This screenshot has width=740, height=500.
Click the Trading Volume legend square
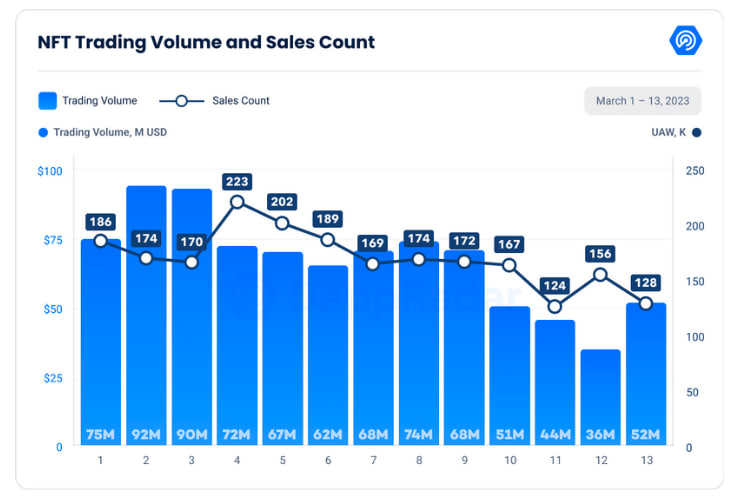point(47,101)
